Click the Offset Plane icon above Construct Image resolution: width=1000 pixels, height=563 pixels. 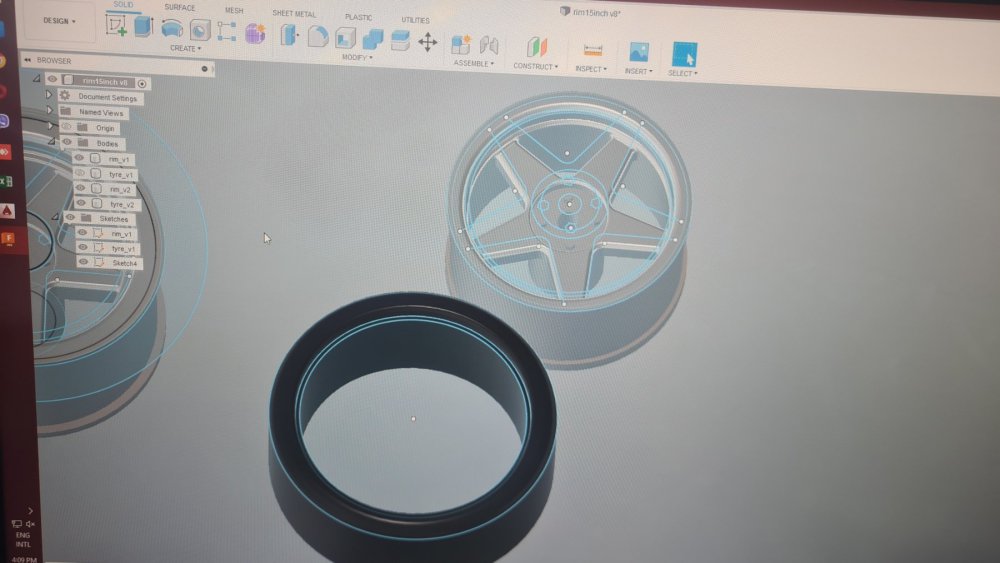coord(537,47)
